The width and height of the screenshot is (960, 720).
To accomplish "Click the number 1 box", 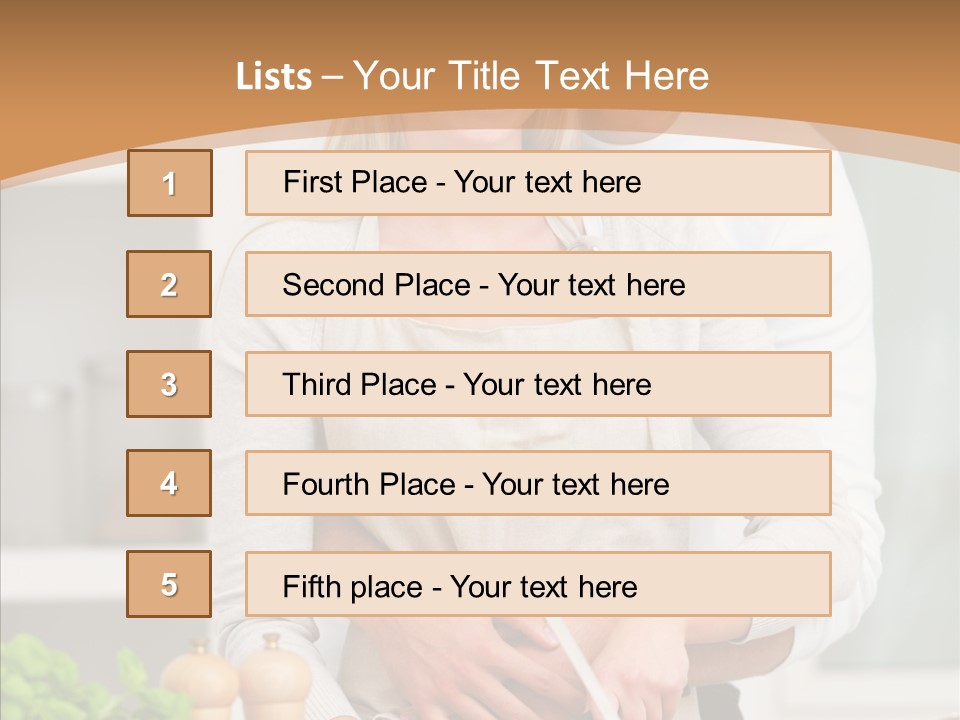I will click(x=170, y=183).
